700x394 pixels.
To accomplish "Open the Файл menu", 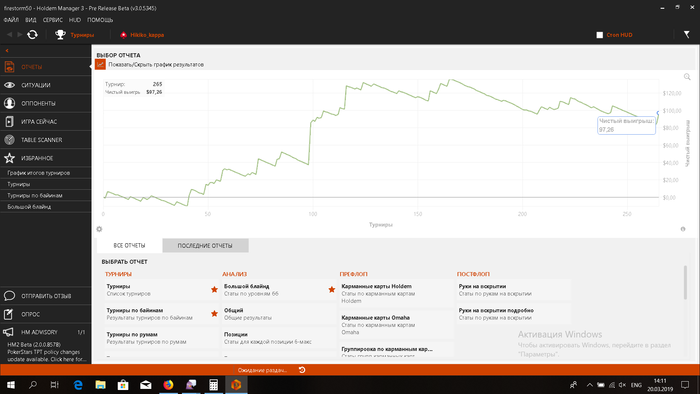I will (11, 20).
